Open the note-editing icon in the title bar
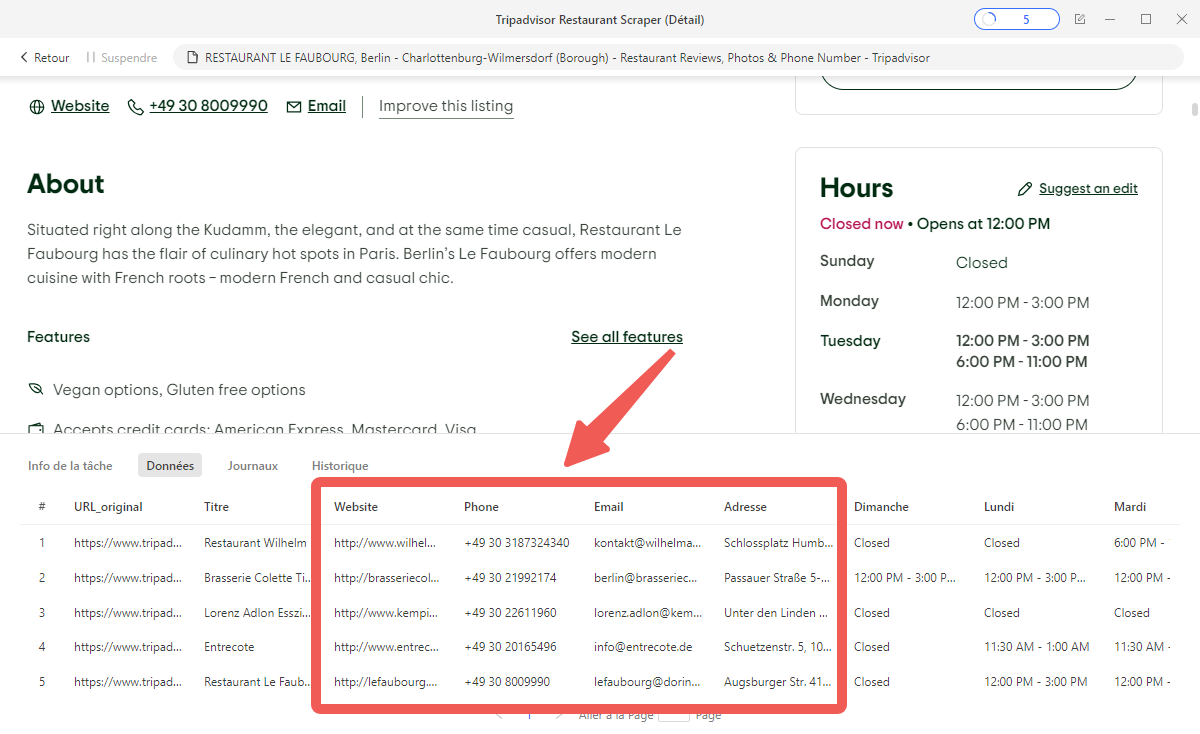Image resolution: width=1200 pixels, height=734 pixels. [1080, 18]
